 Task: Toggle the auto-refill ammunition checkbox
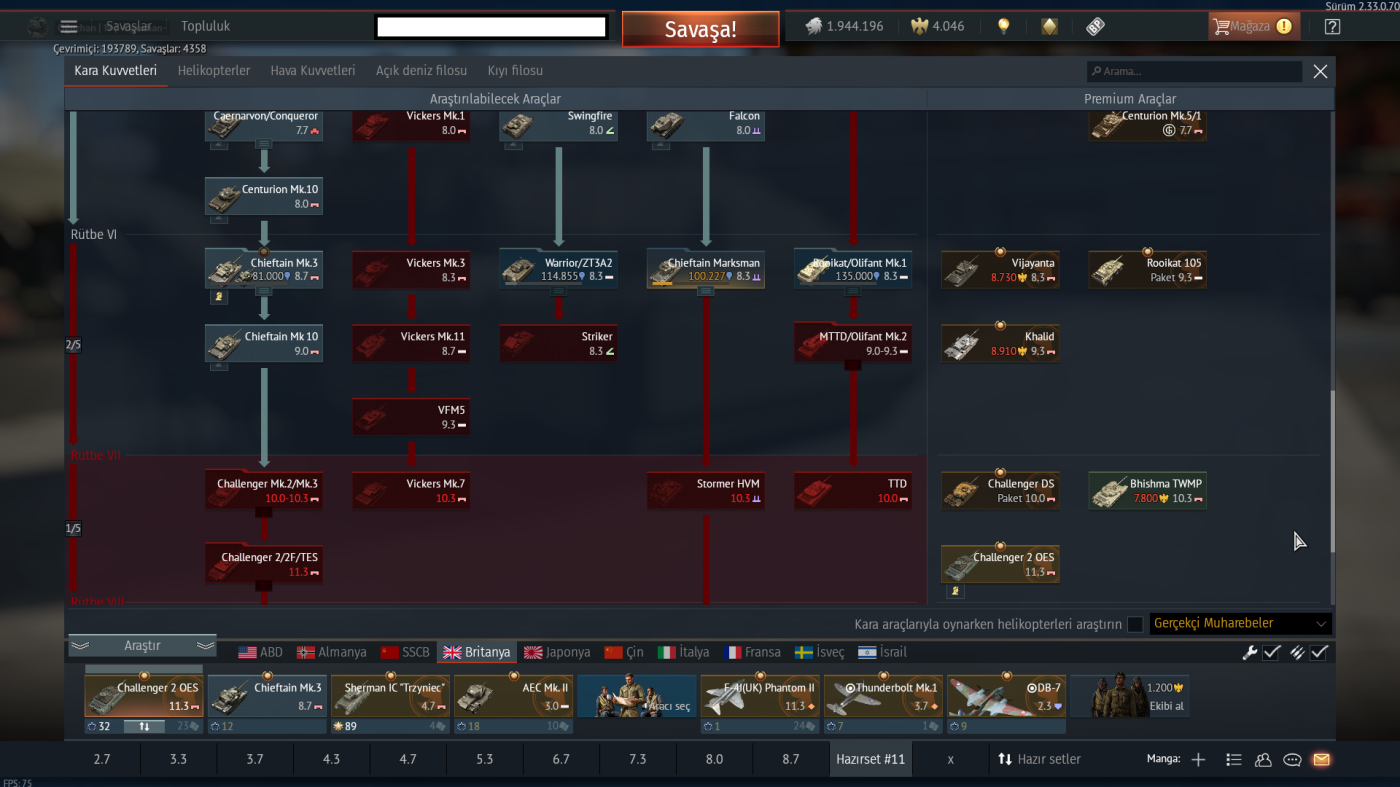click(x=1319, y=652)
